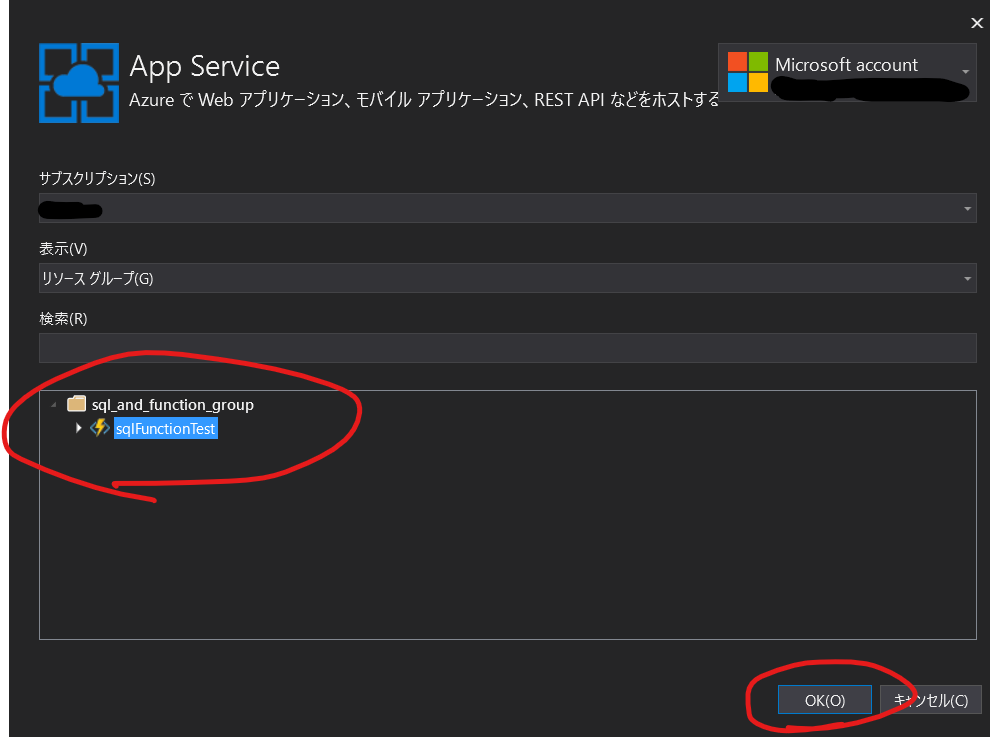Focus the 検索 search input field
Image resolution: width=990 pixels, height=737 pixels.
(507, 348)
